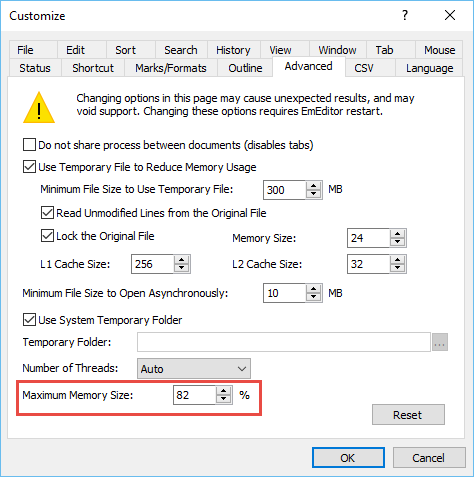Uncheck Use Temporary File to Reduce Memory Usage

pyautogui.click(x=29, y=167)
